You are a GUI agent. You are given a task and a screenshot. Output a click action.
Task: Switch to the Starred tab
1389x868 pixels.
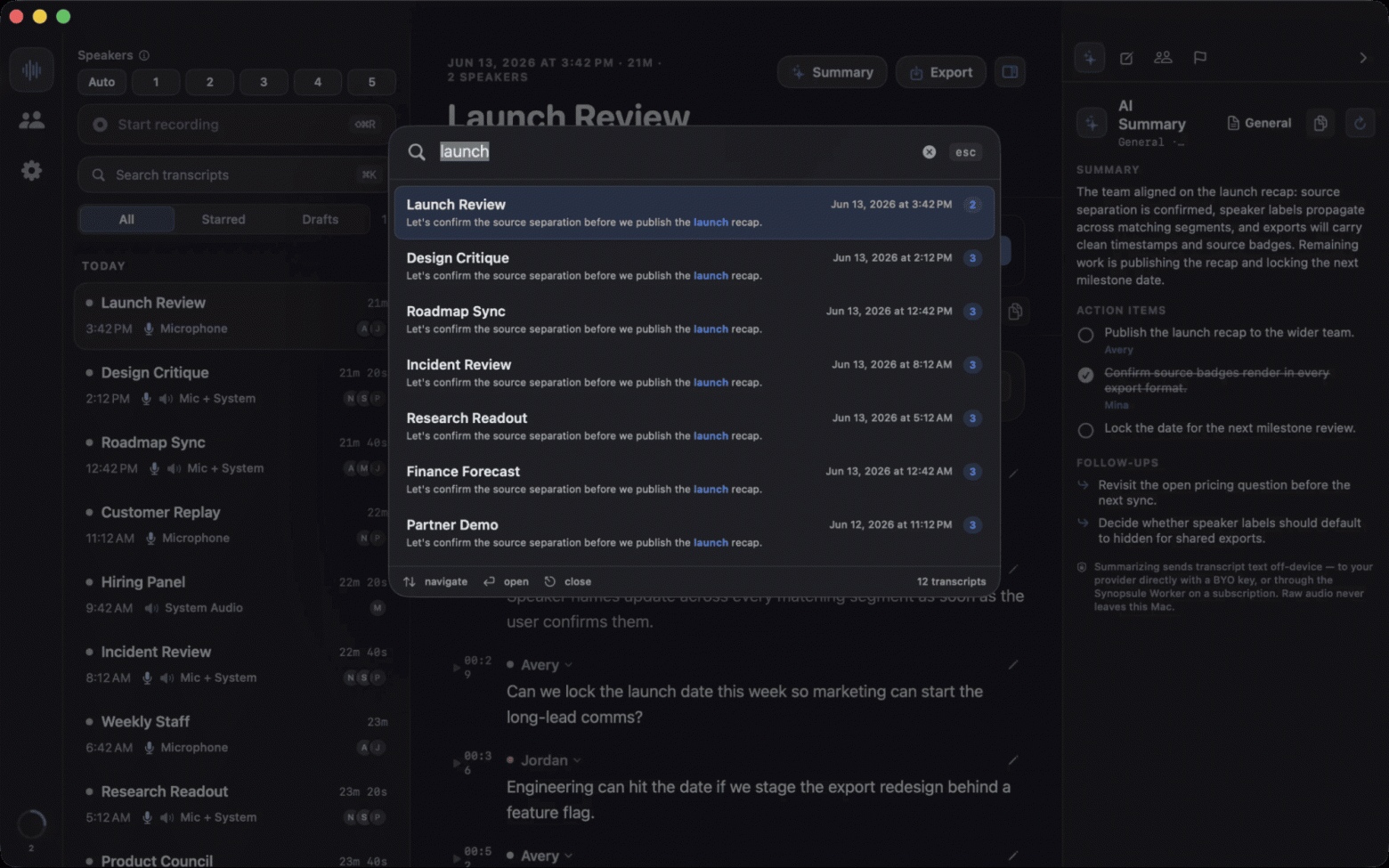[223, 219]
